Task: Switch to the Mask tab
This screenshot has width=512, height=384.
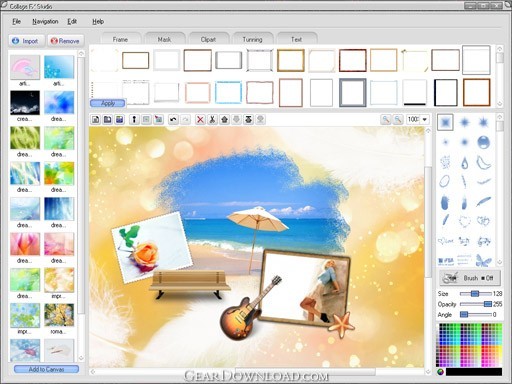Action: point(164,39)
